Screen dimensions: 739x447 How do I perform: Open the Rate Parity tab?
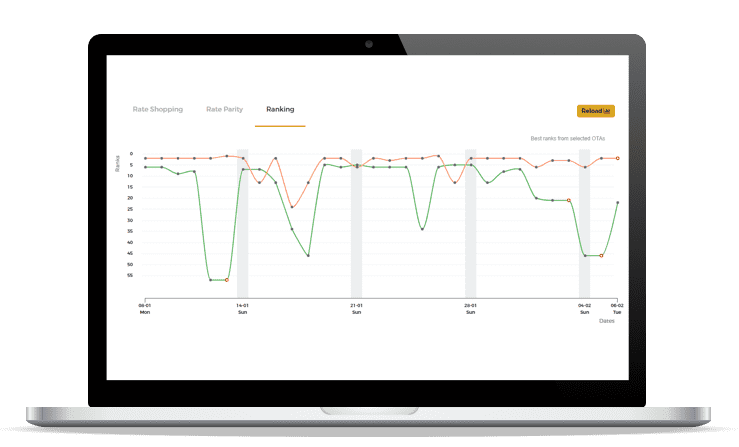224,109
